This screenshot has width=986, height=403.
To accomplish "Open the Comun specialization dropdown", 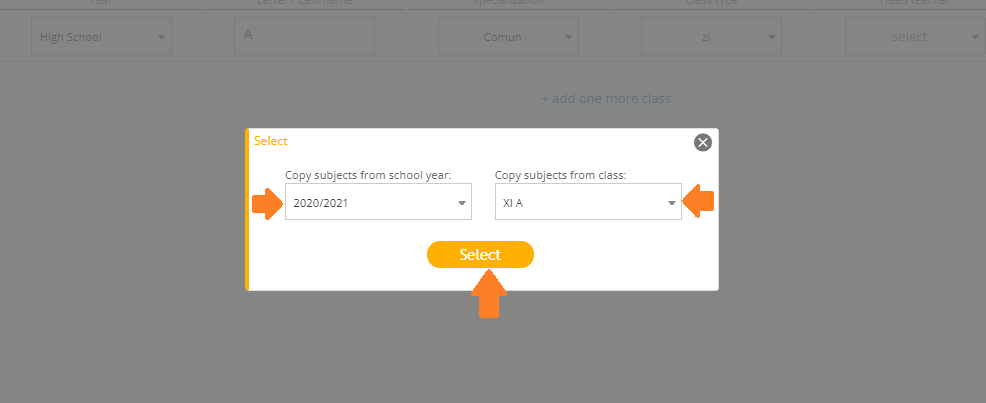I will coord(508,36).
